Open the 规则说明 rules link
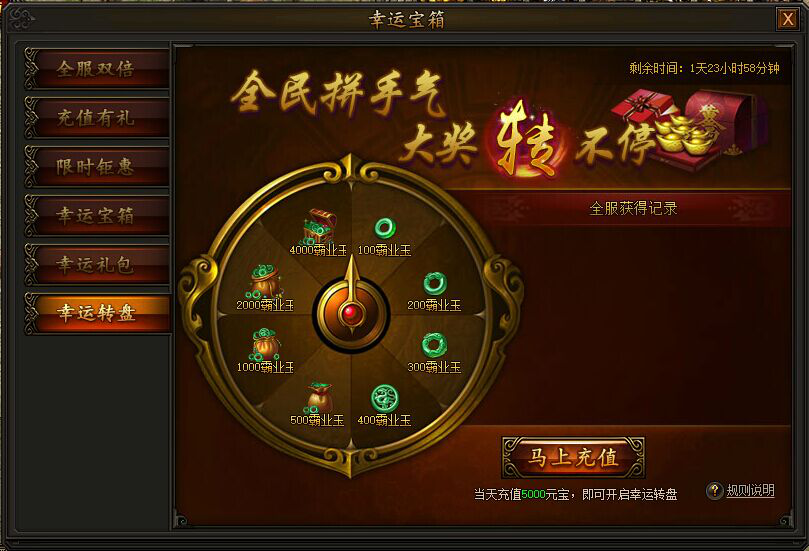This screenshot has width=809, height=551. click(x=751, y=490)
